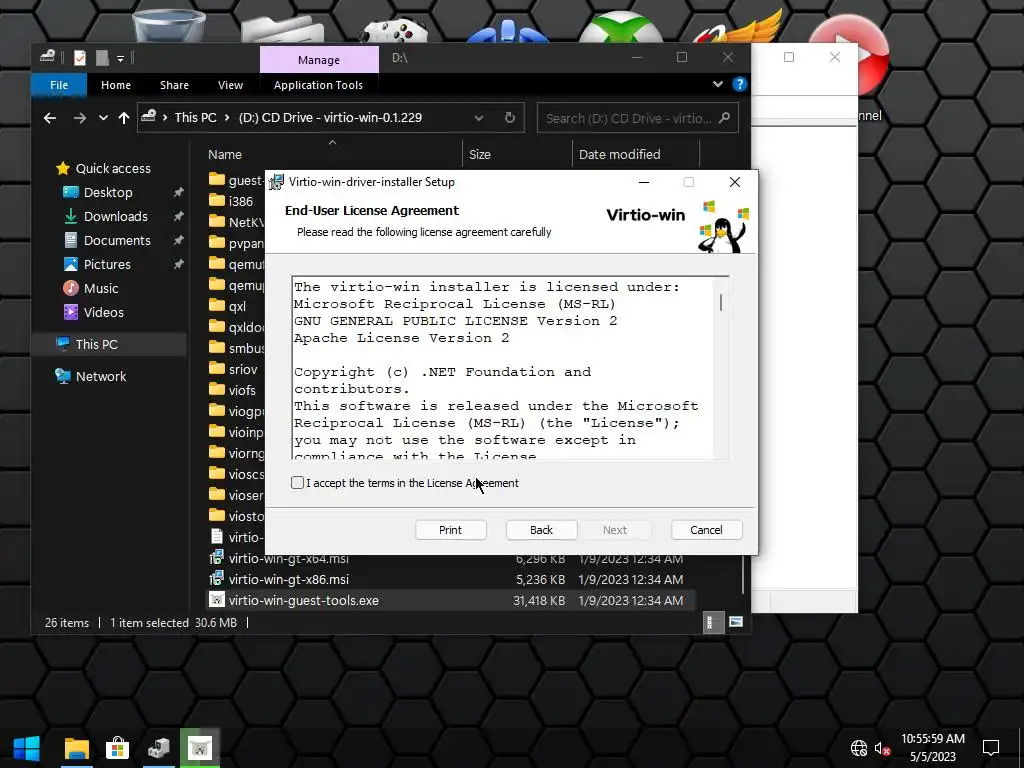Switch to details view layout icon
This screenshot has height=768, width=1024.
tap(712, 622)
